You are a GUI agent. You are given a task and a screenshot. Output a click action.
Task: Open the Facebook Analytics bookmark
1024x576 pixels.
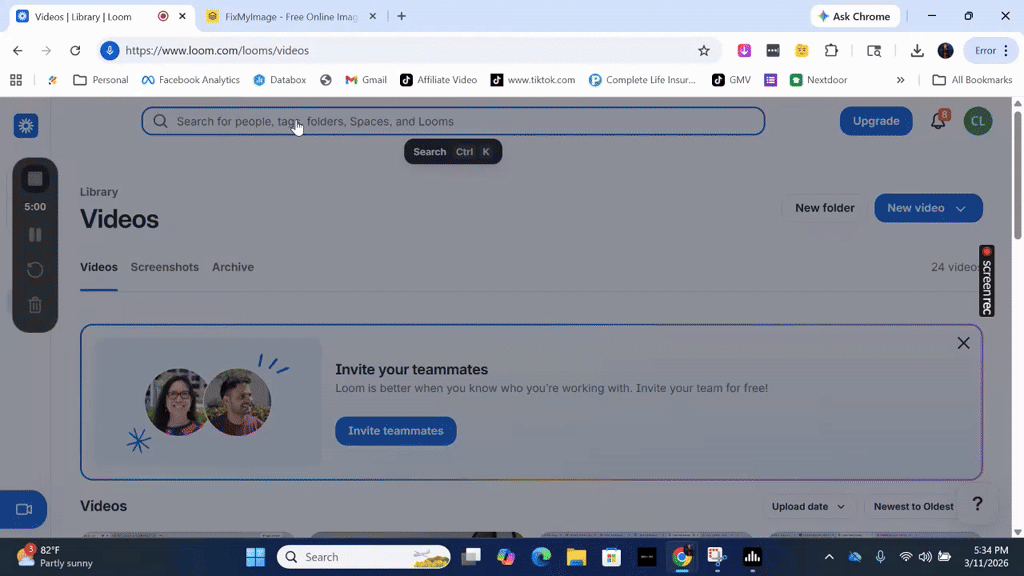click(x=191, y=80)
